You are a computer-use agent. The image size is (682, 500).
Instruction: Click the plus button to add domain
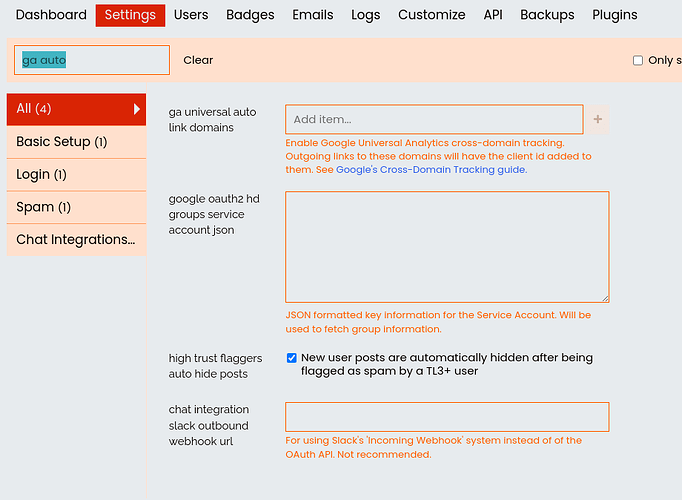pos(598,119)
